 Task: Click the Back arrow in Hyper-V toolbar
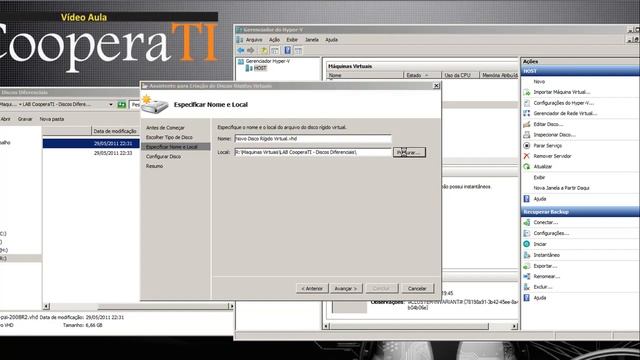coord(240,50)
